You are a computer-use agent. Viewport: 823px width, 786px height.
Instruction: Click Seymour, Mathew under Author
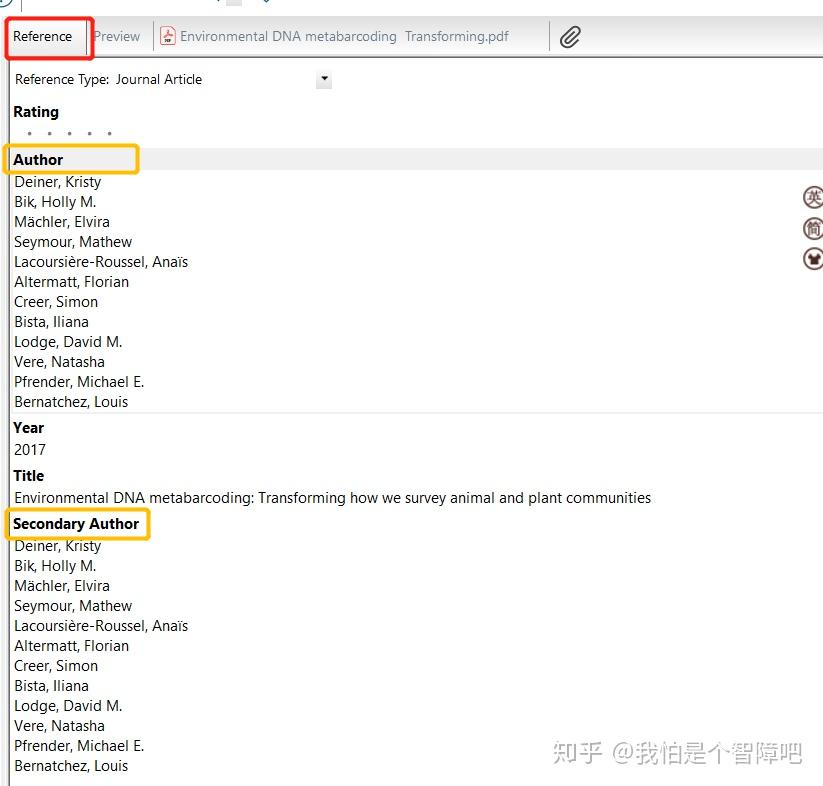(73, 242)
